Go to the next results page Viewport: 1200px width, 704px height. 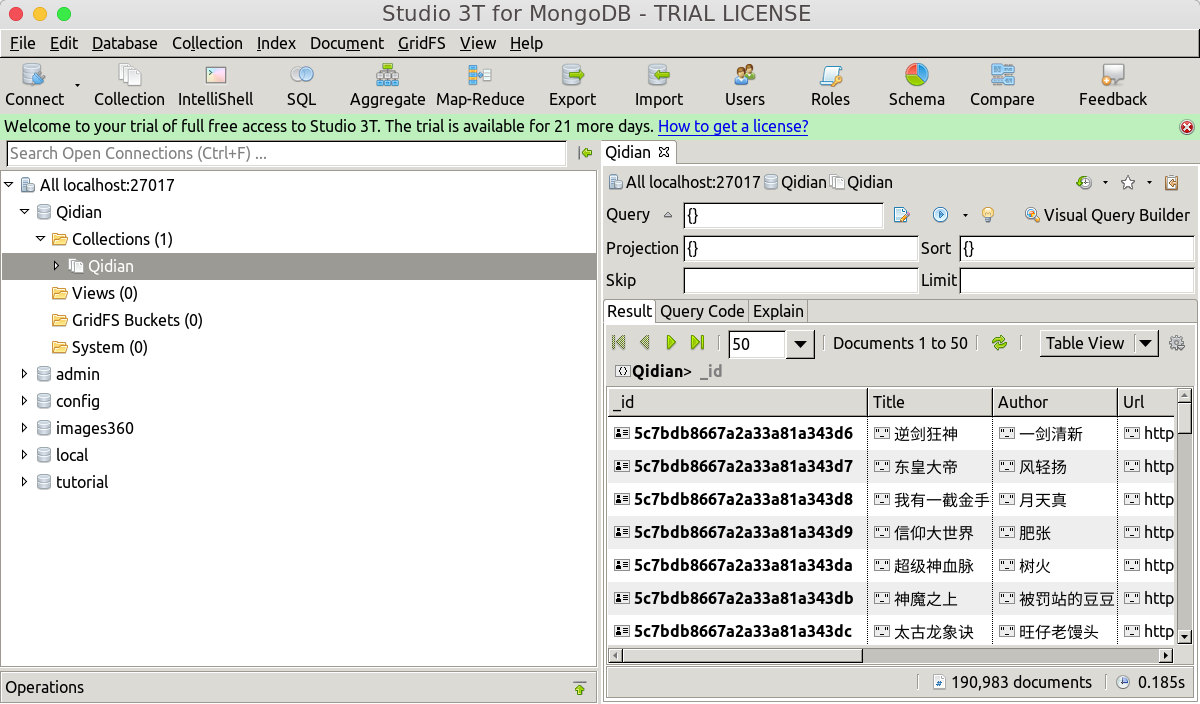[671, 343]
